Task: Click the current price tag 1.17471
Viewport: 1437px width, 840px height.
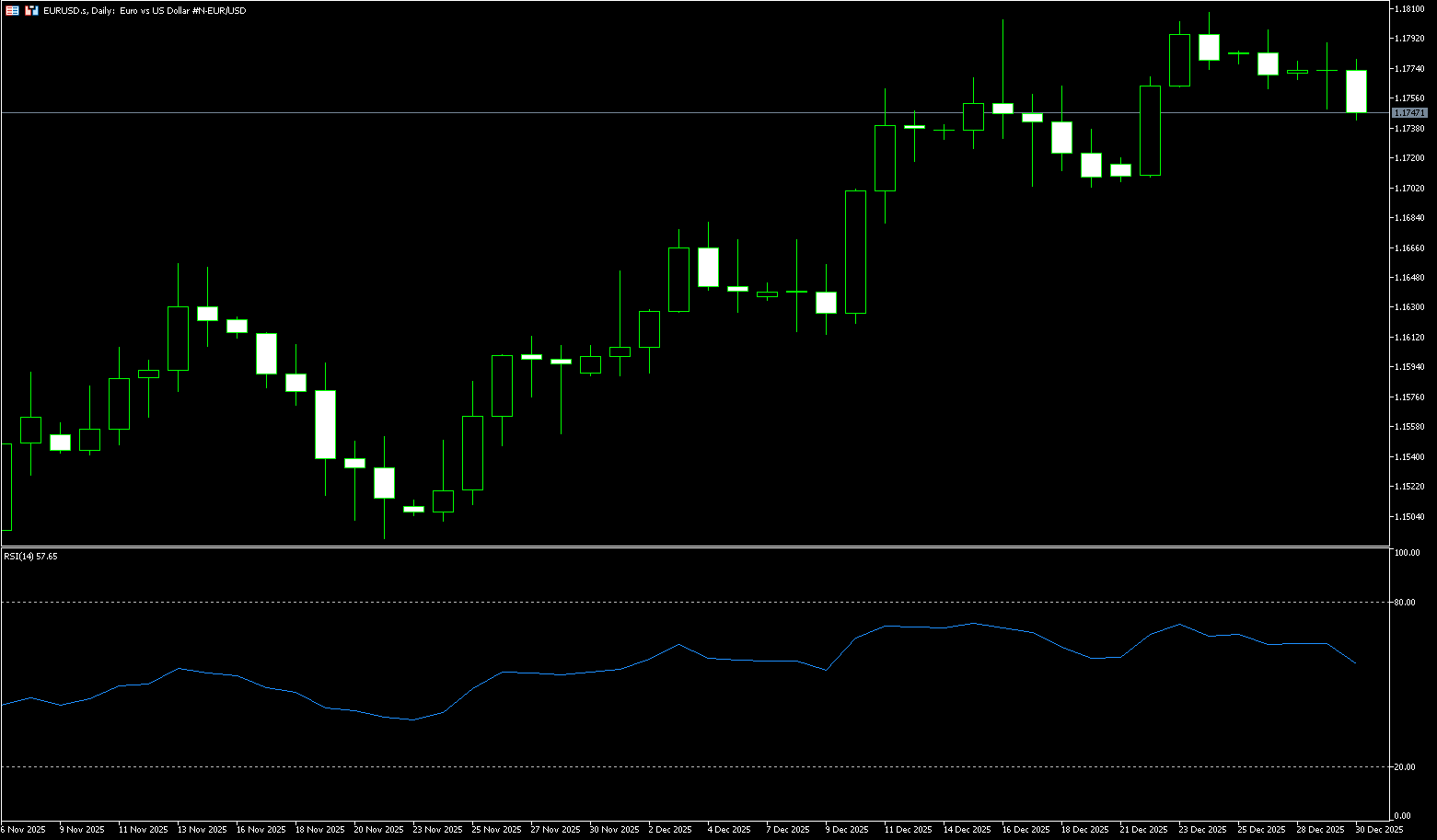Action: [x=1408, y=112]
